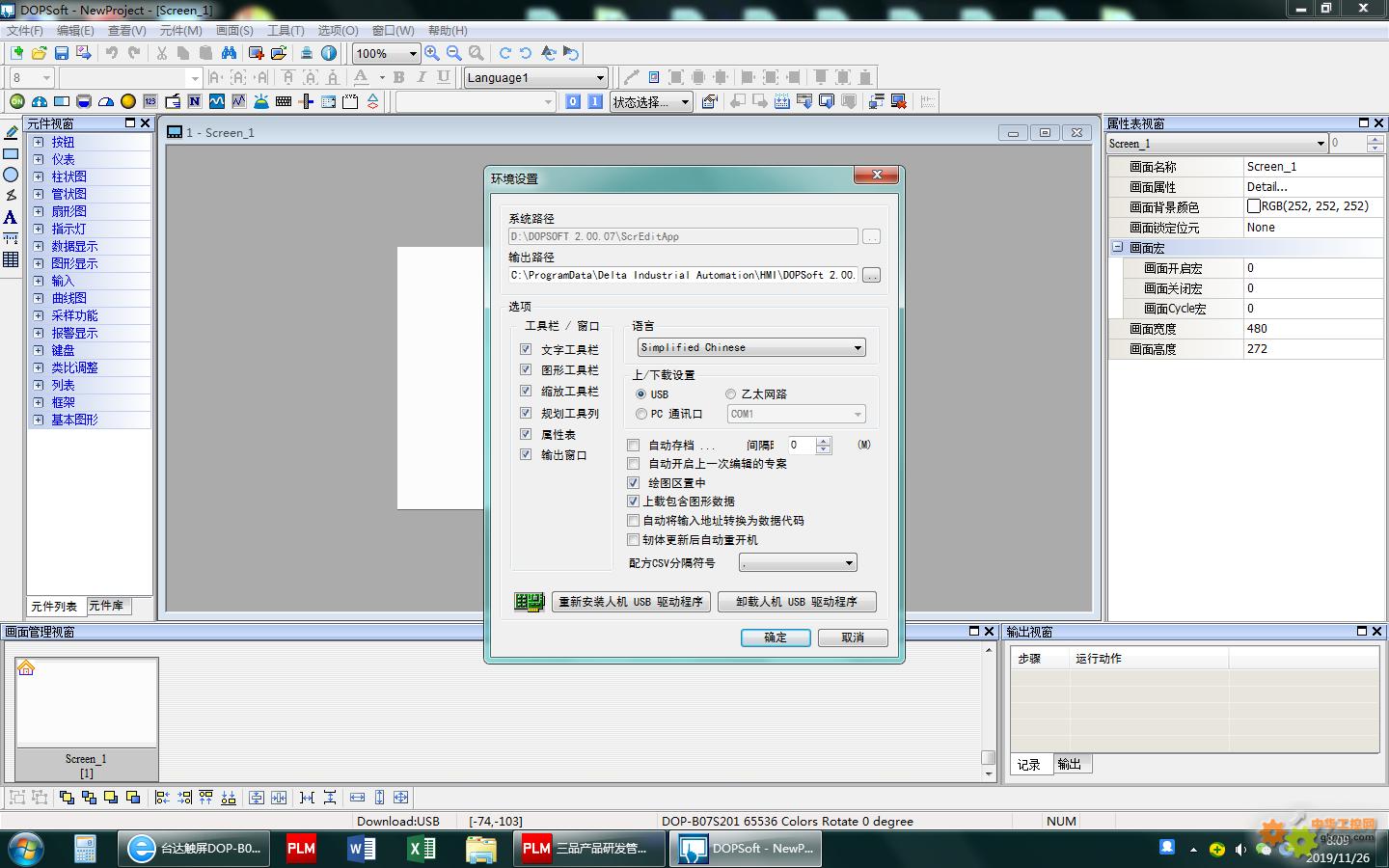Click the New project toolbar icon
This screenshot has height=868, width=1389.
16,53
